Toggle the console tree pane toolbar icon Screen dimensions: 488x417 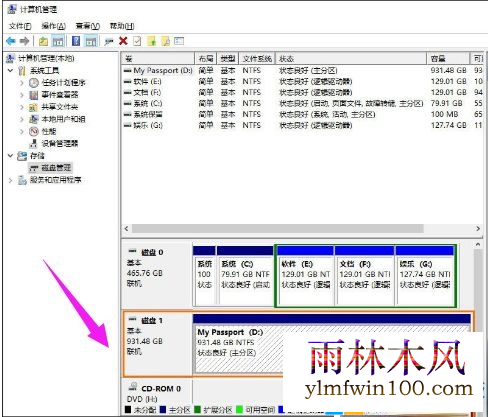tap(58, 41)
